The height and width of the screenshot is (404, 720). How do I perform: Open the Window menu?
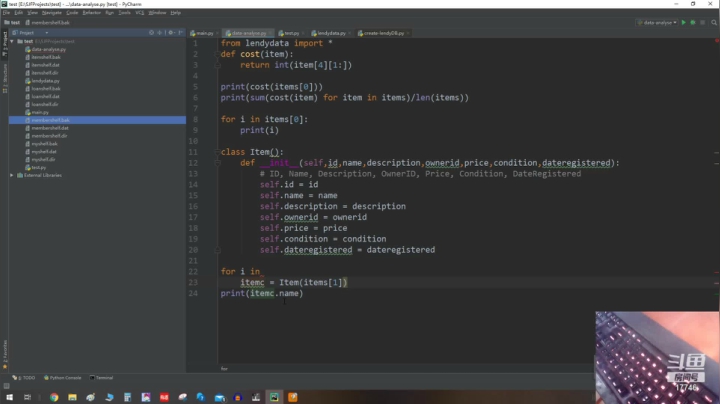157,13
